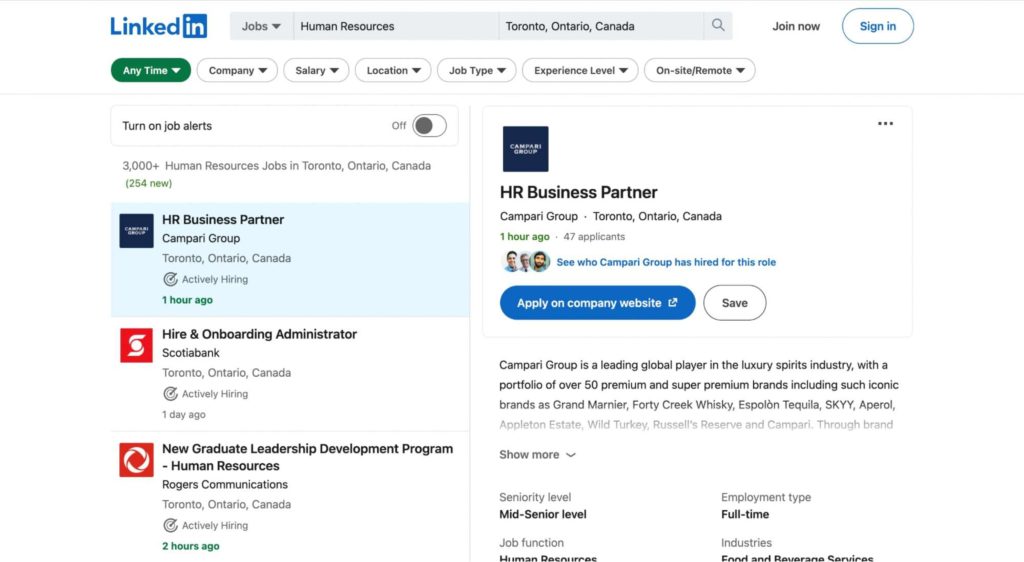Click the search magnifier icon
Screen dimensions: 1024x562
(718, 25)
